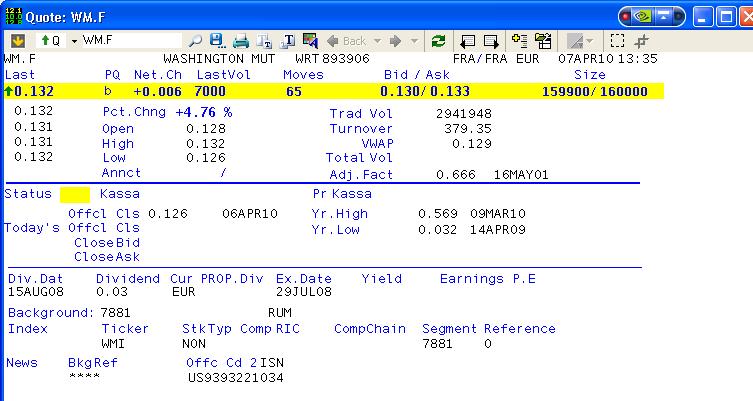Click the Trad Vol value 2941948

tap(463, 114)
